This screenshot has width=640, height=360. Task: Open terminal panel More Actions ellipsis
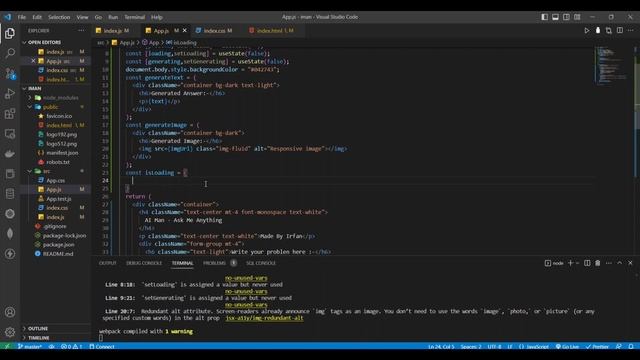point(609,263)
